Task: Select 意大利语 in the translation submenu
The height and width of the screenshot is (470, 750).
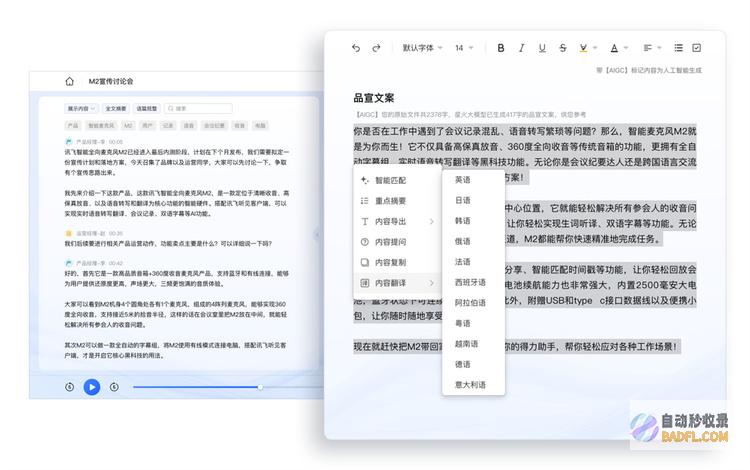Action: (470, 385)
